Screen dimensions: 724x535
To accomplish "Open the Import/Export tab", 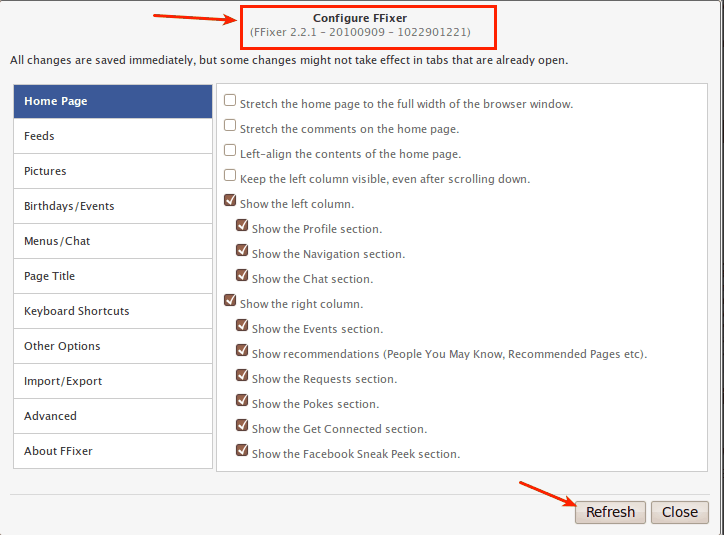I will pyautogui.click(x=113, y=381).
